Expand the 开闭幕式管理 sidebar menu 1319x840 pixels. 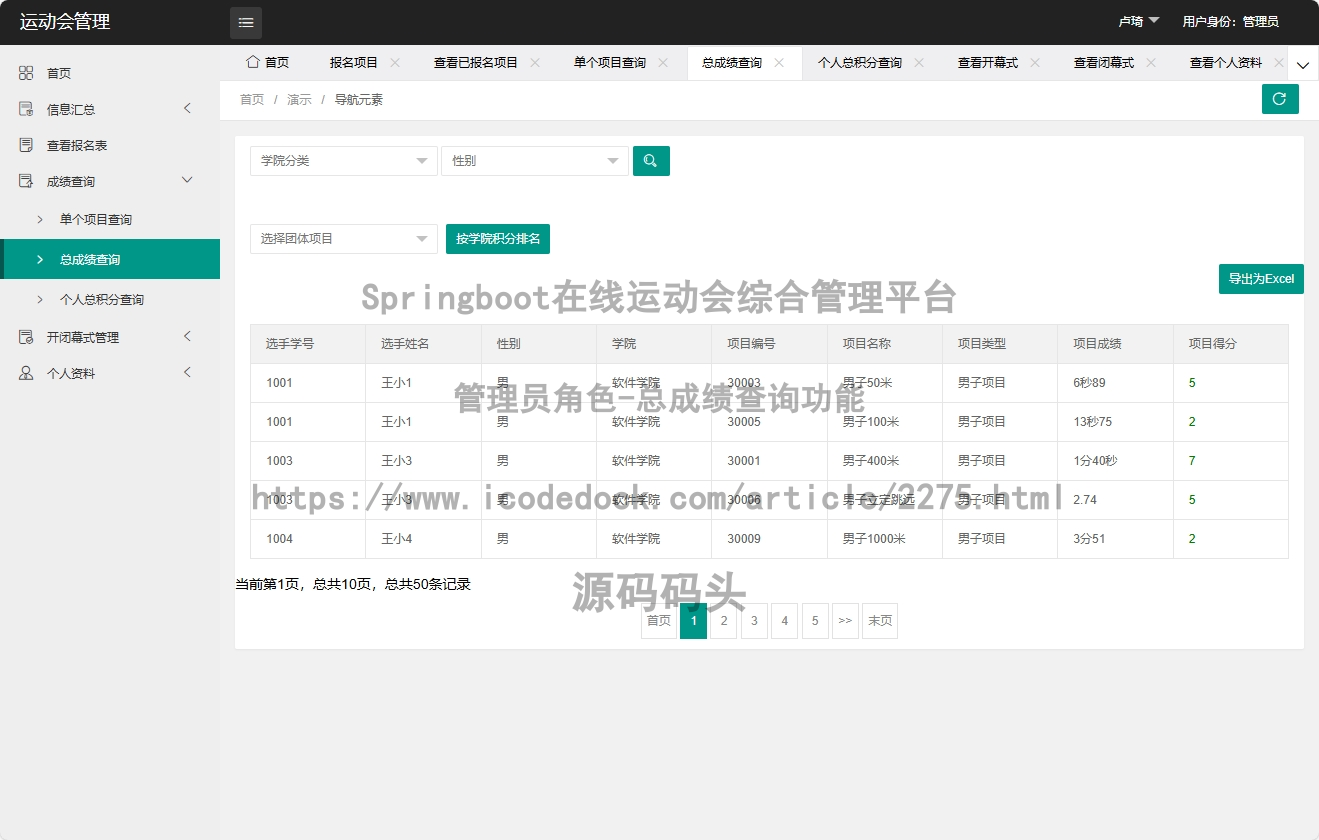click(x=187, y=336)
